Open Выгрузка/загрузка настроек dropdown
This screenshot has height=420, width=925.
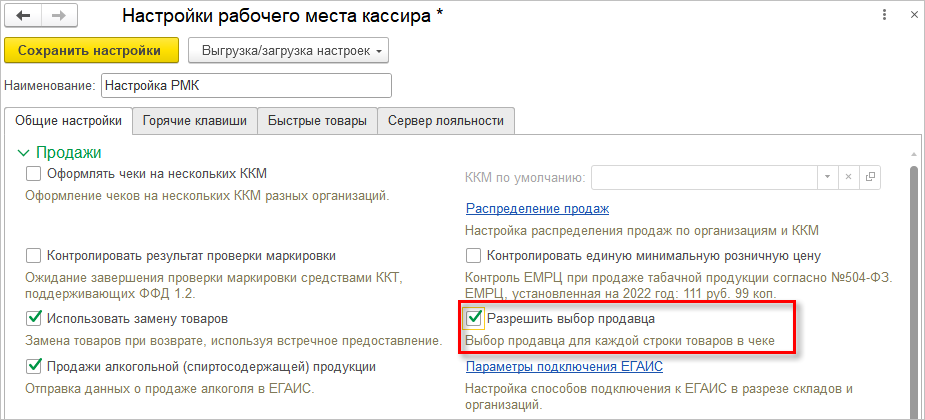pos(287,49)
